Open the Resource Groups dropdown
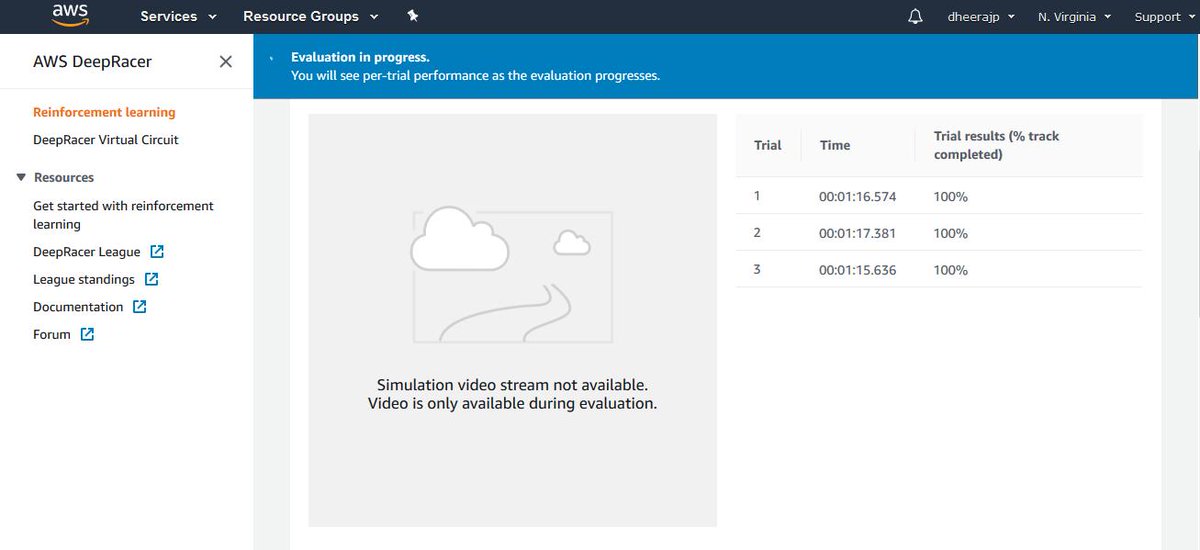The width and height of the screenshot is (1200, 550). coord(311,17)
